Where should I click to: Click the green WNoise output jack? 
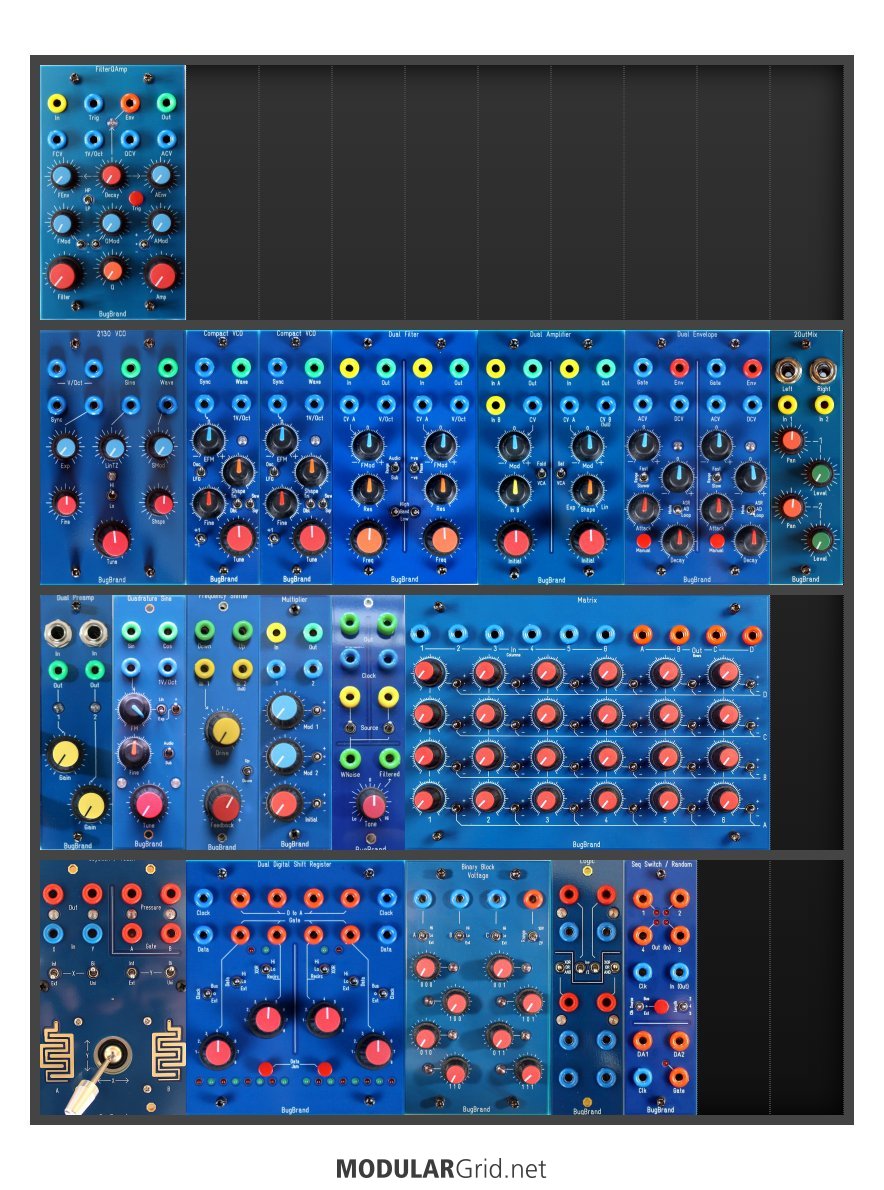click(350, 759)
